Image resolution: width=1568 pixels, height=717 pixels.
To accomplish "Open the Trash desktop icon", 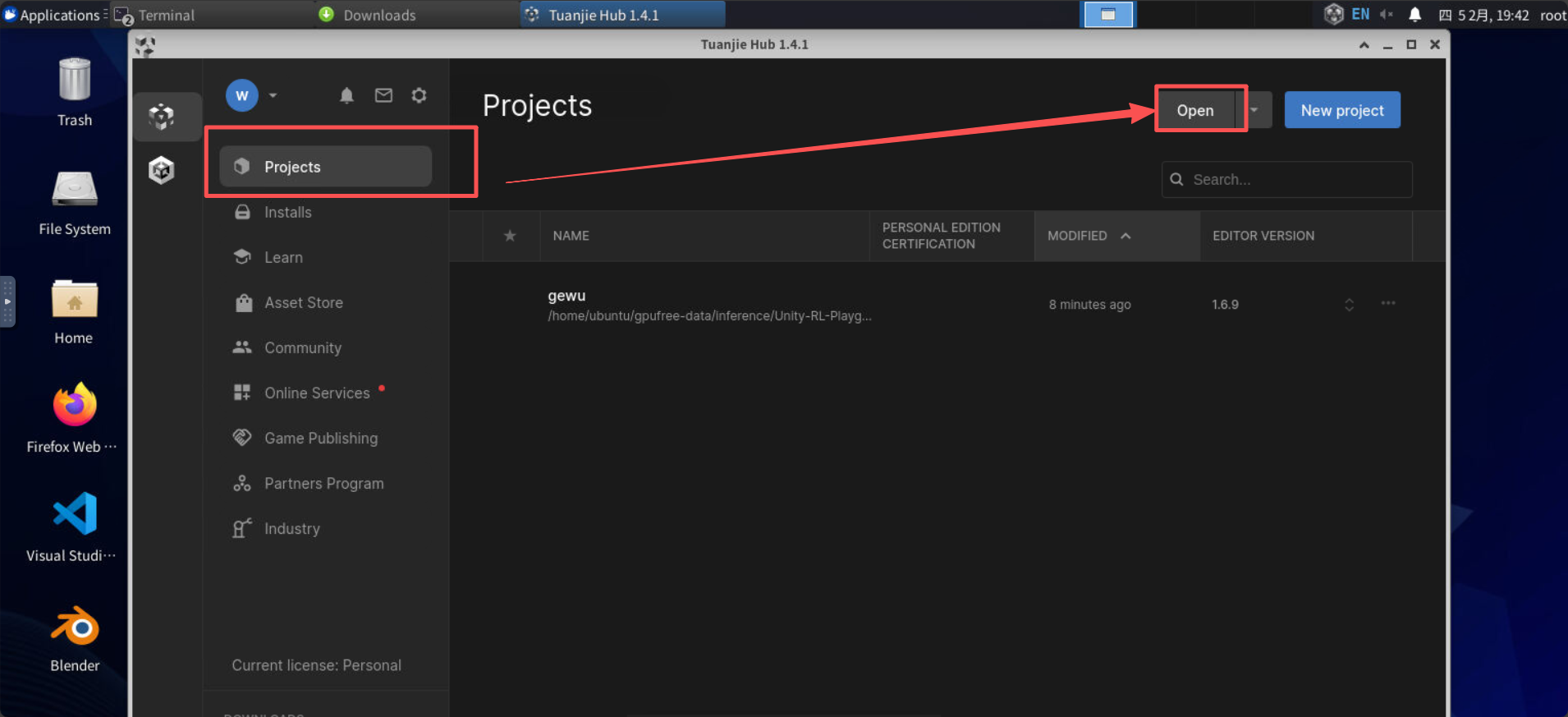I will [75, 80].
